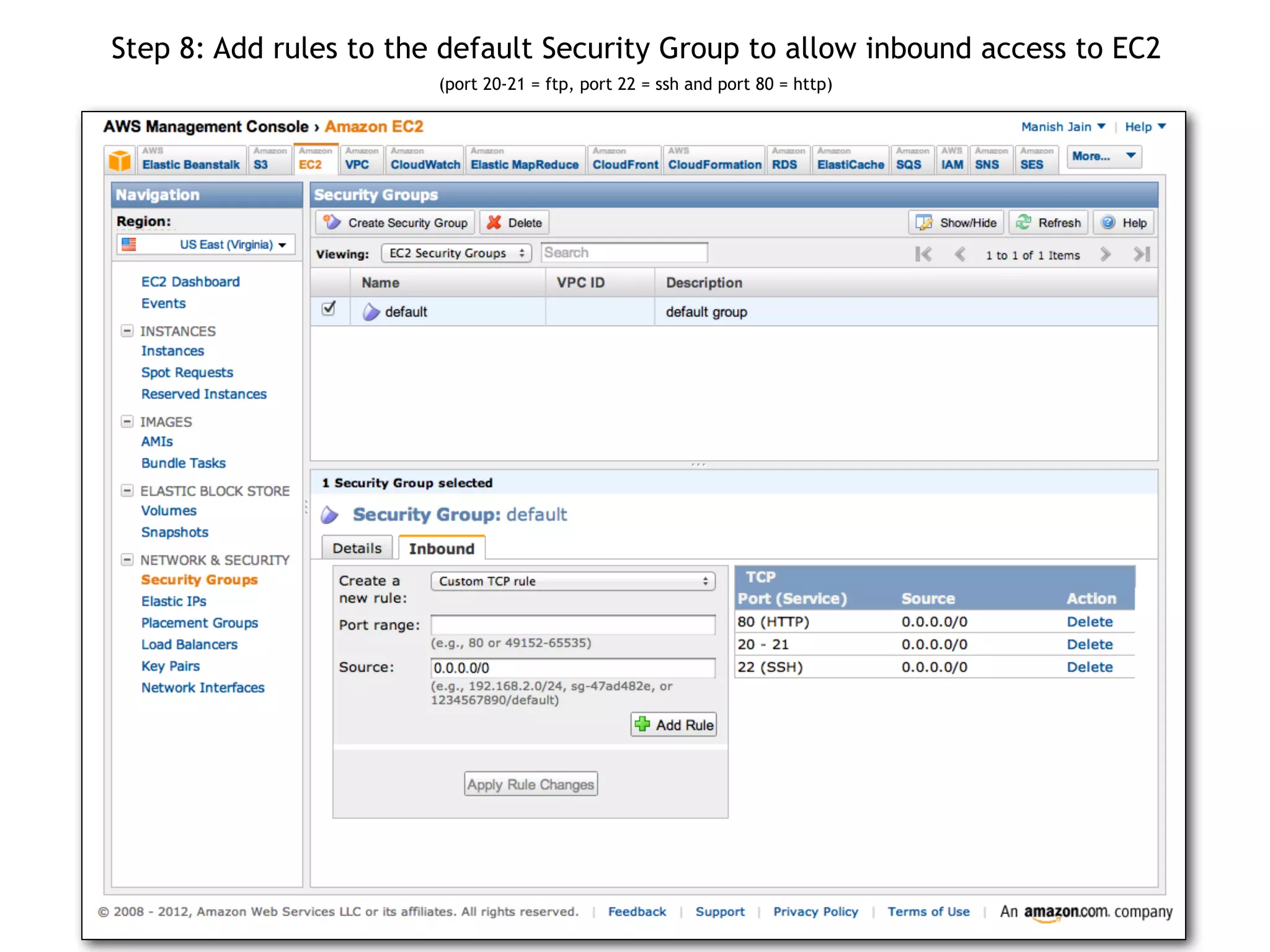Switch to the SQS service tab

(x=912, y=159)
